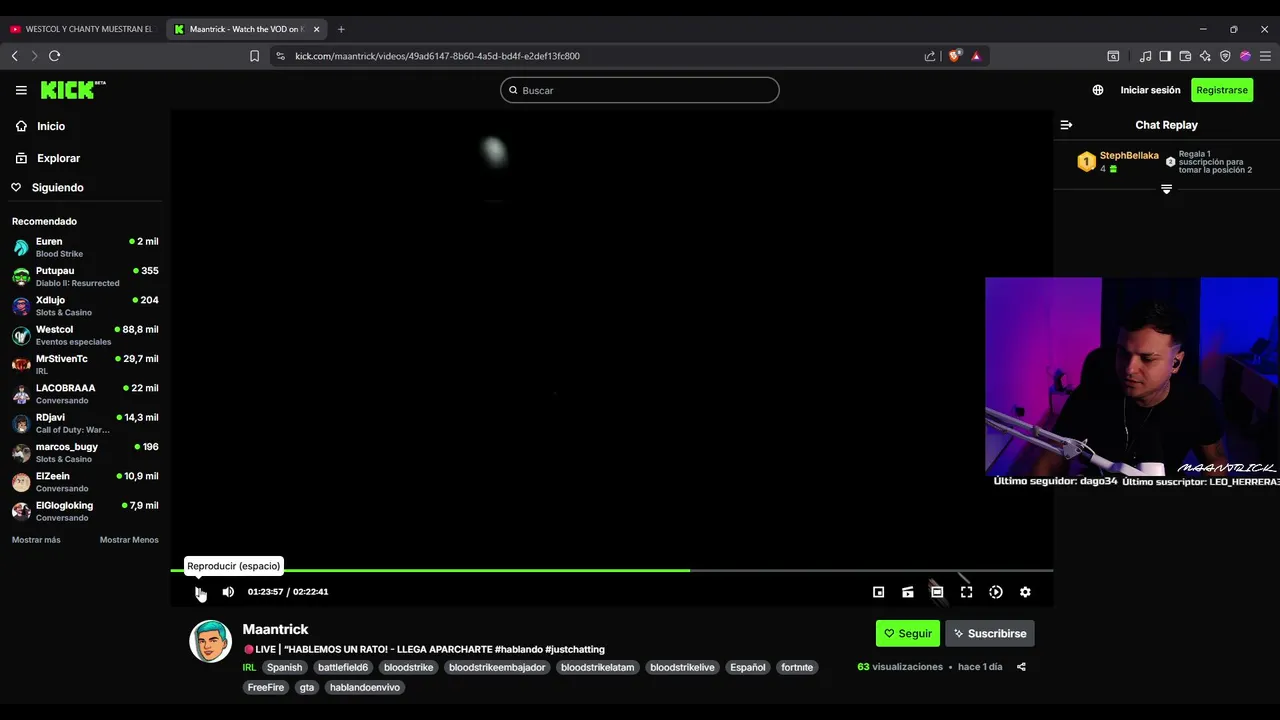The width and height of the screenshot is (1280, 720).
Task: Click the green Registrarse button
Action: (1222, 90)
